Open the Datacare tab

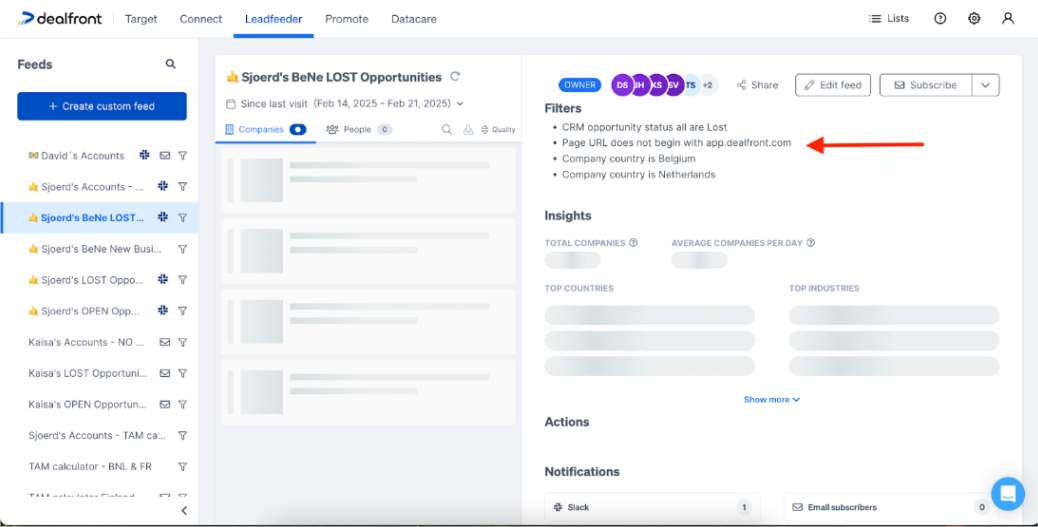click(414, 19)
